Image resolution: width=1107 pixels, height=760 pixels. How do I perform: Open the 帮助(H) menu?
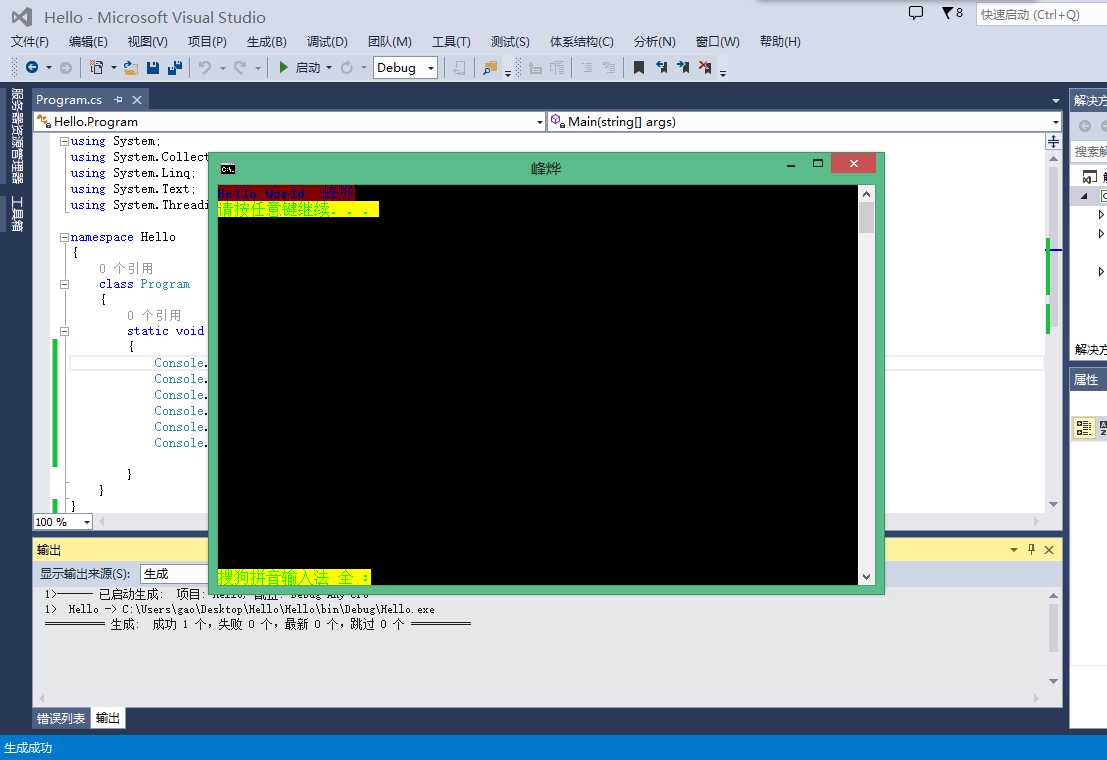(780, 42)
